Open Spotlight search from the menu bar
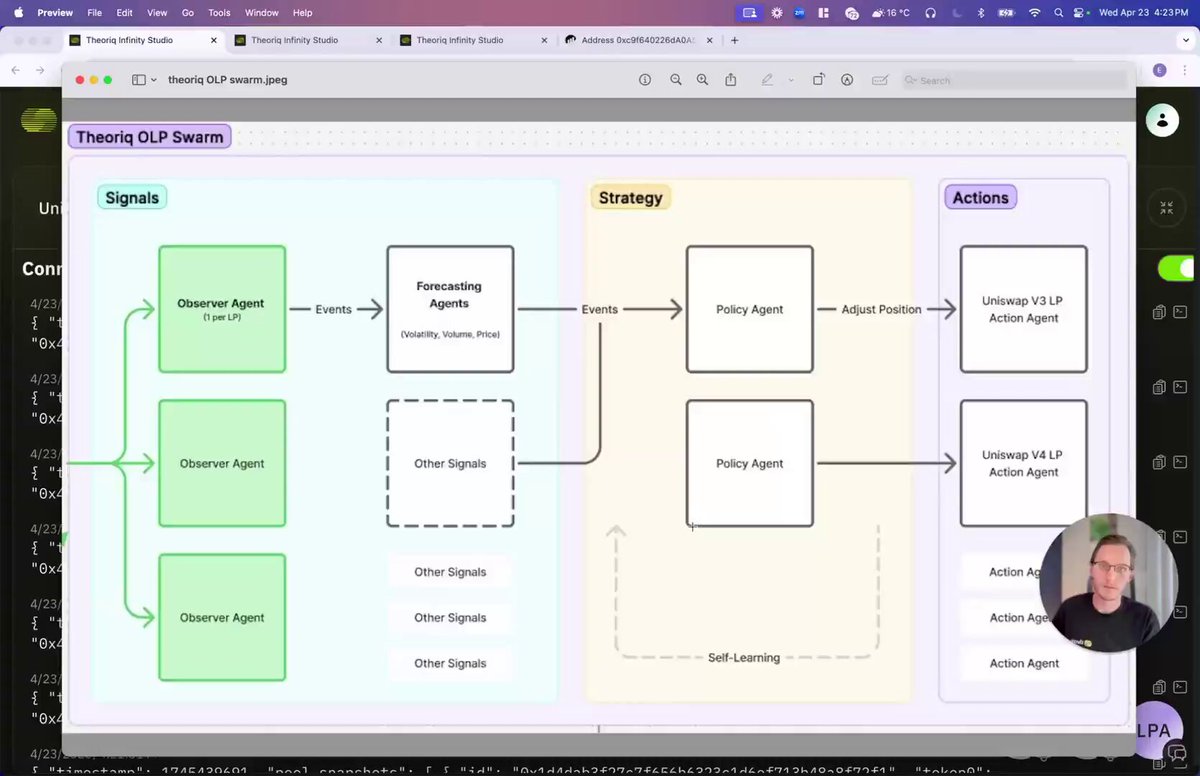 [x=1058, y=13]
